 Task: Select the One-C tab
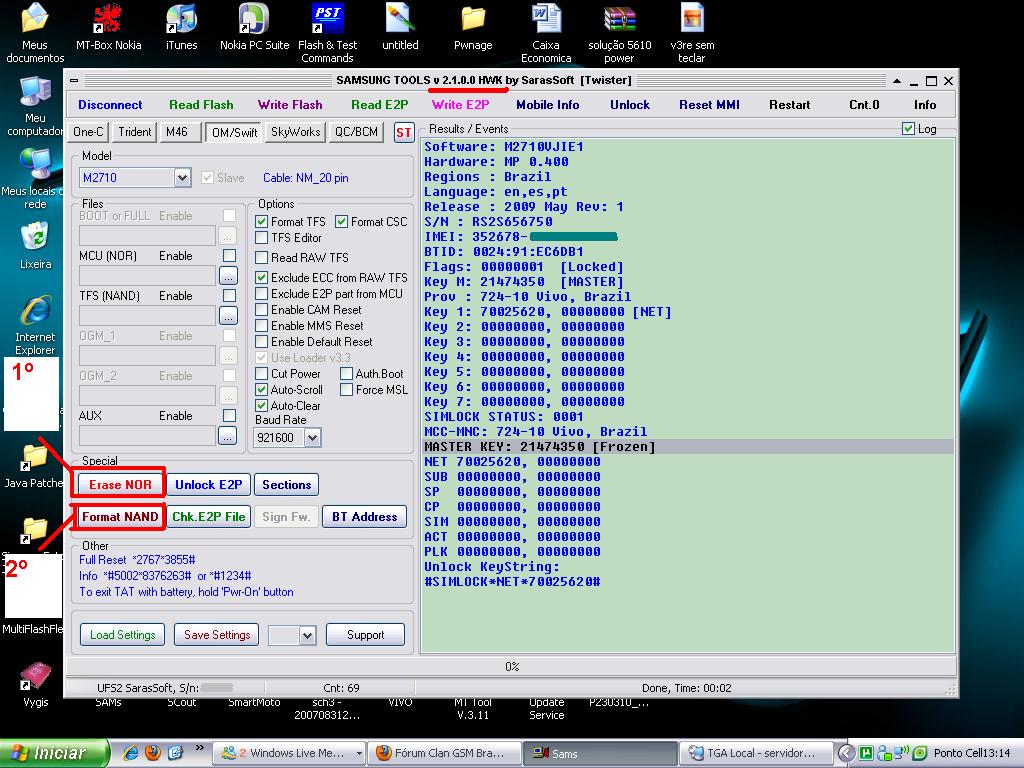(x=88, y=132)
